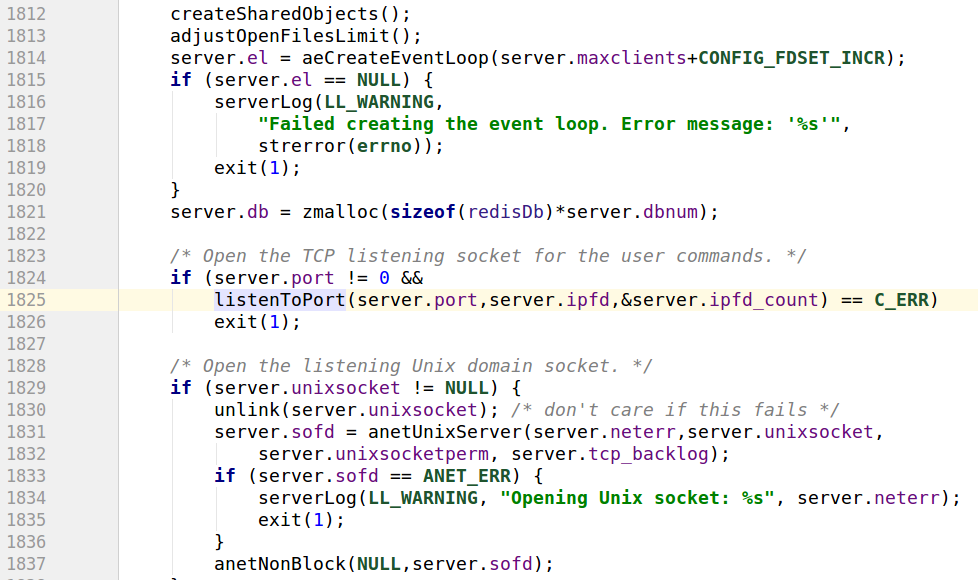Click the Unix domain socket comment
978x580 pixels.
(412, 366)
